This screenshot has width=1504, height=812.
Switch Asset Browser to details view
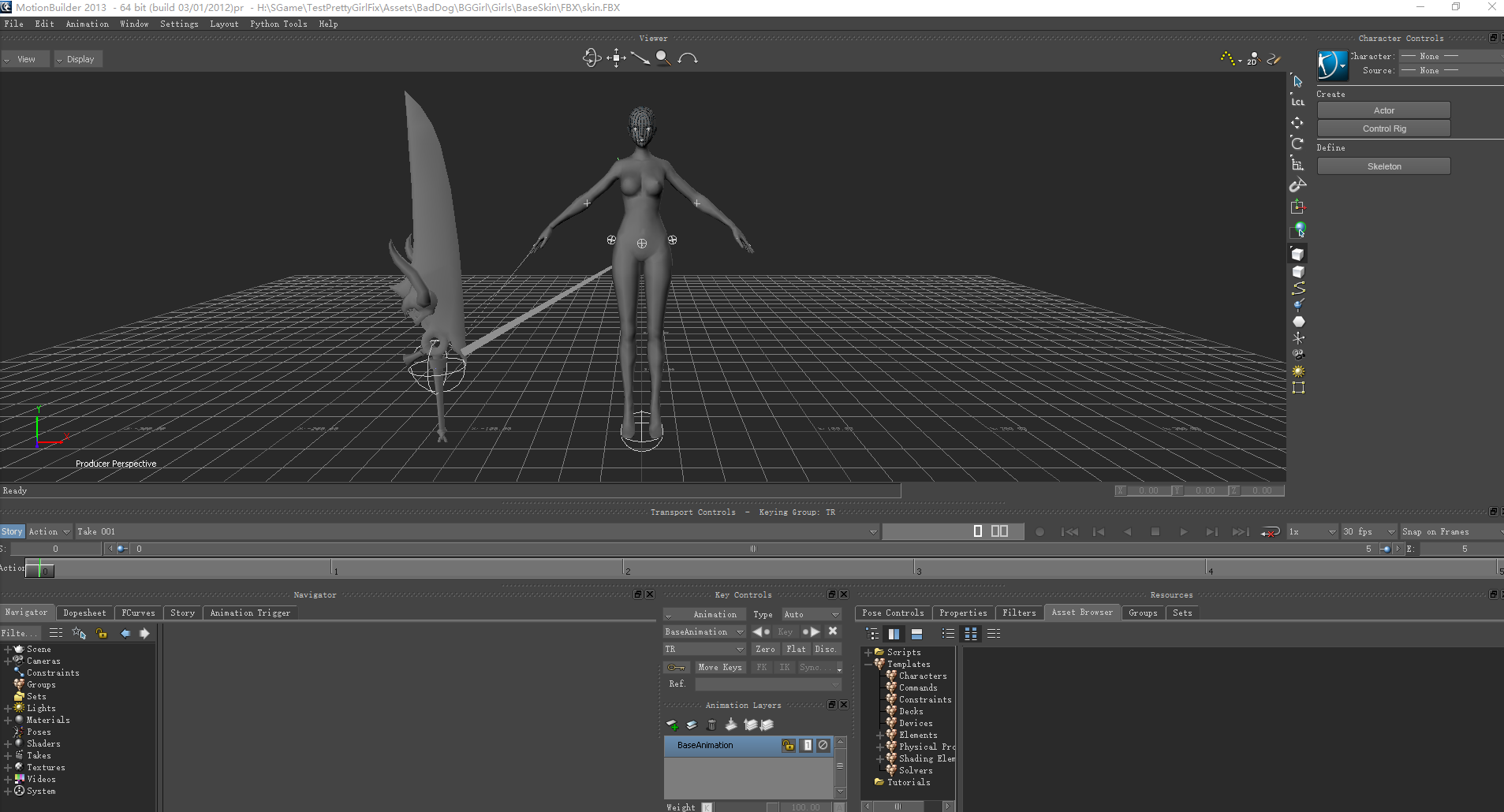(x=994, y=634)
